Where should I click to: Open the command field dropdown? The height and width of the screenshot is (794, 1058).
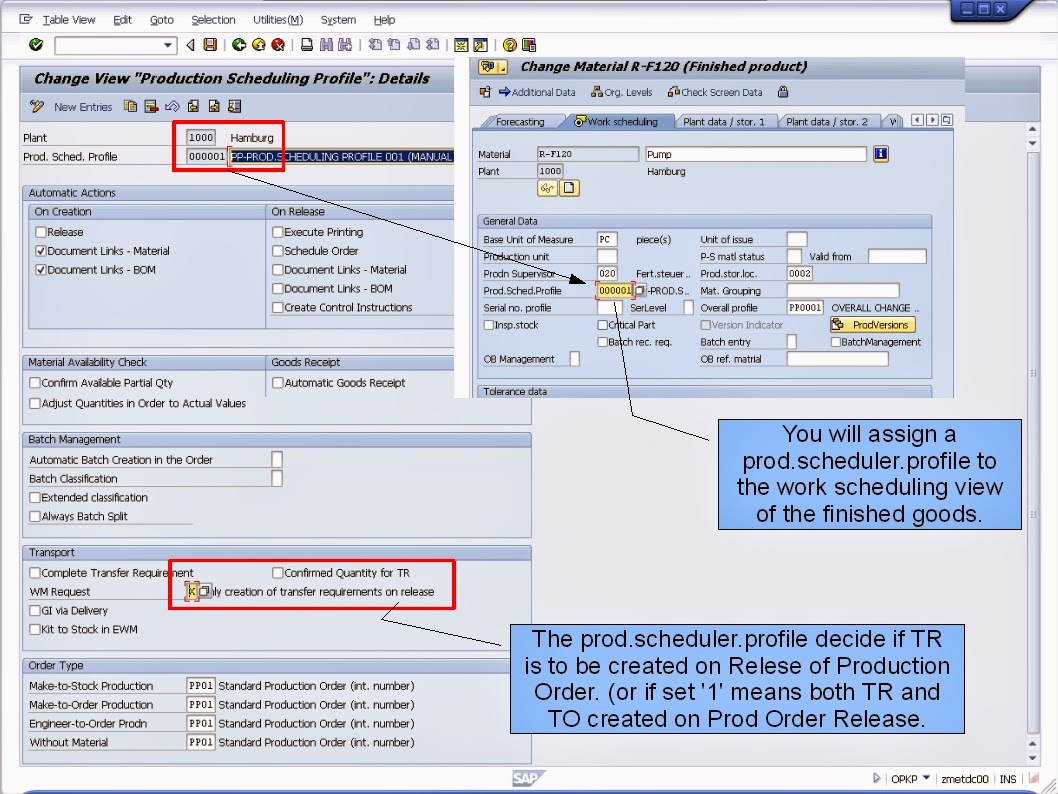pos(167,45)
